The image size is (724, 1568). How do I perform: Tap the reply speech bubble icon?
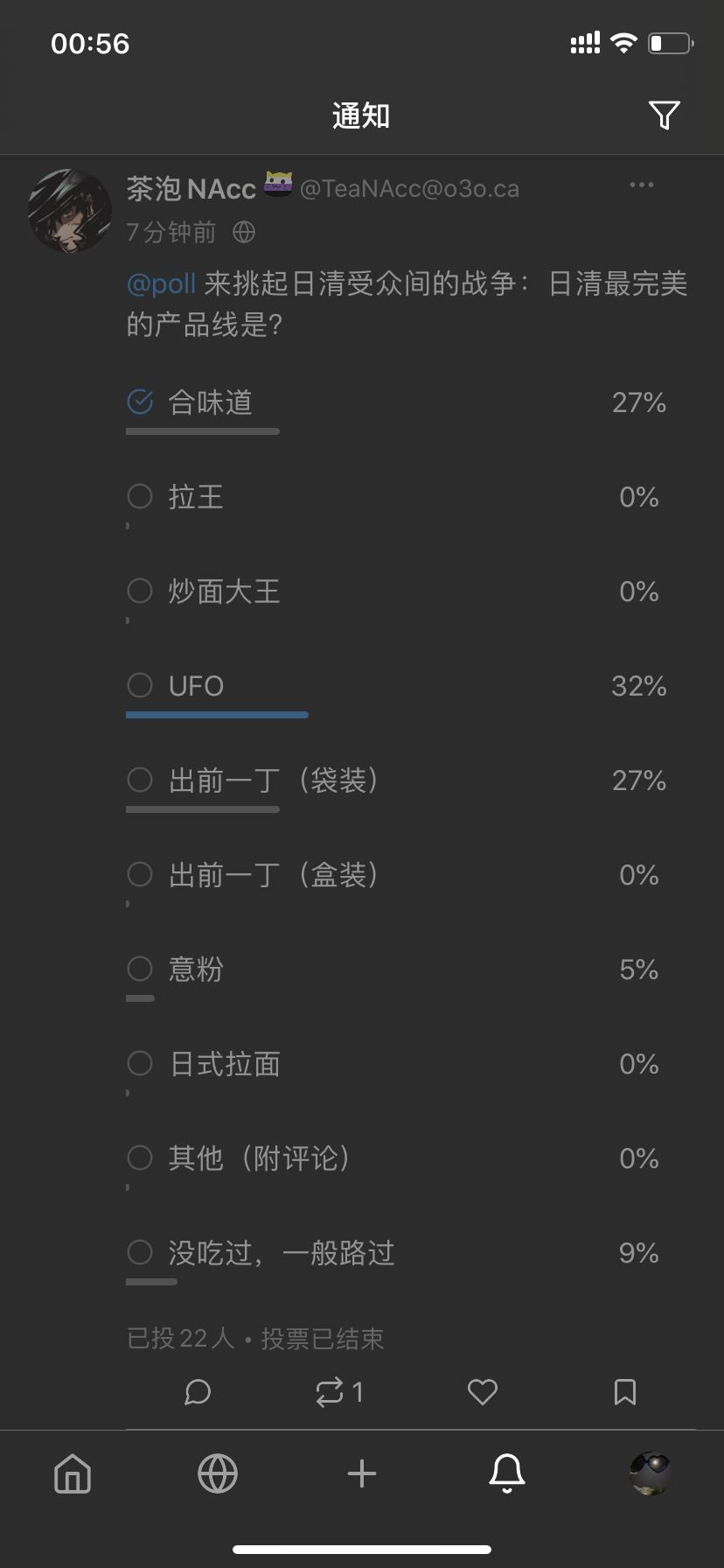[x=198, y=1391]
